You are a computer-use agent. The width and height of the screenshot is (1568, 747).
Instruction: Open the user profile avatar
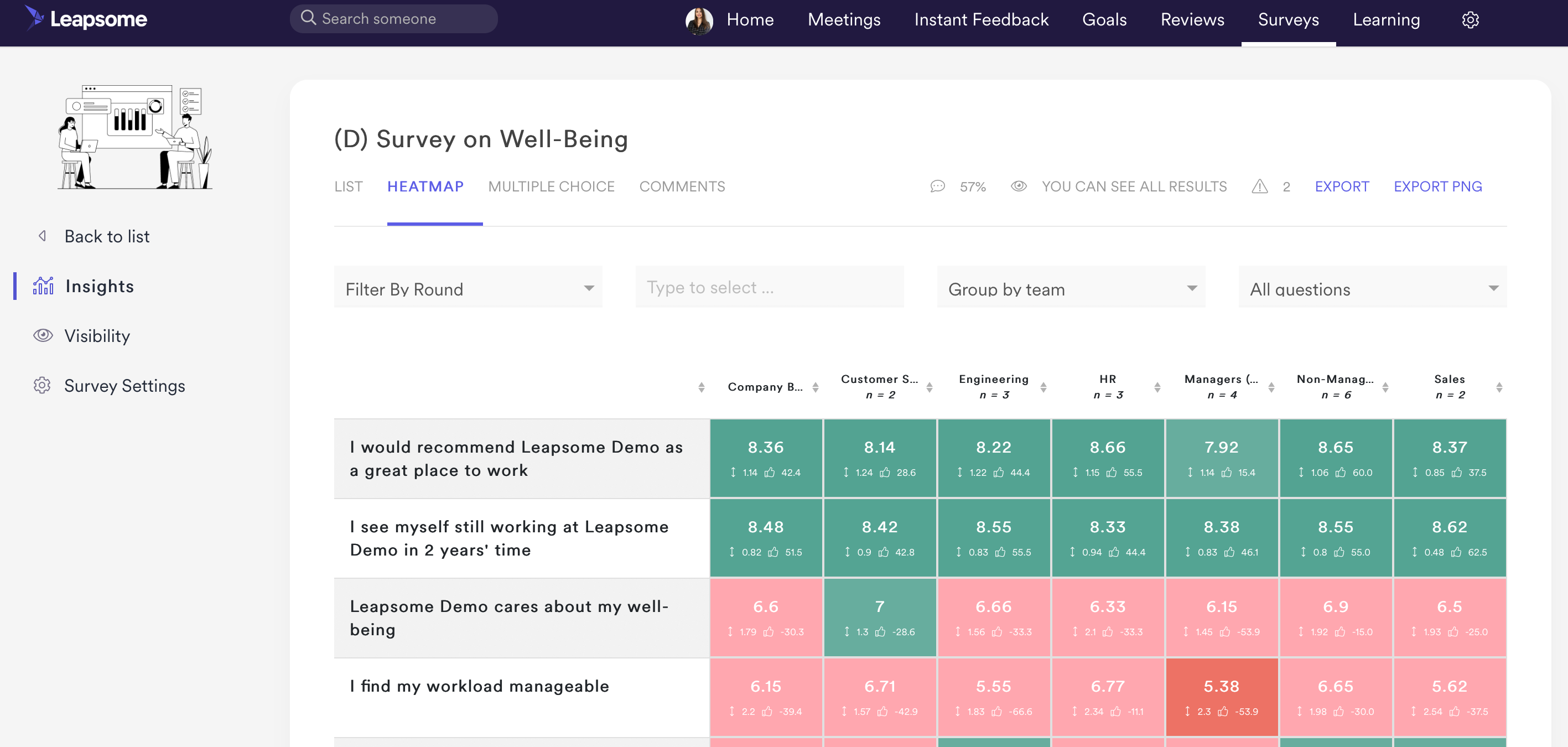click(699, 20)
